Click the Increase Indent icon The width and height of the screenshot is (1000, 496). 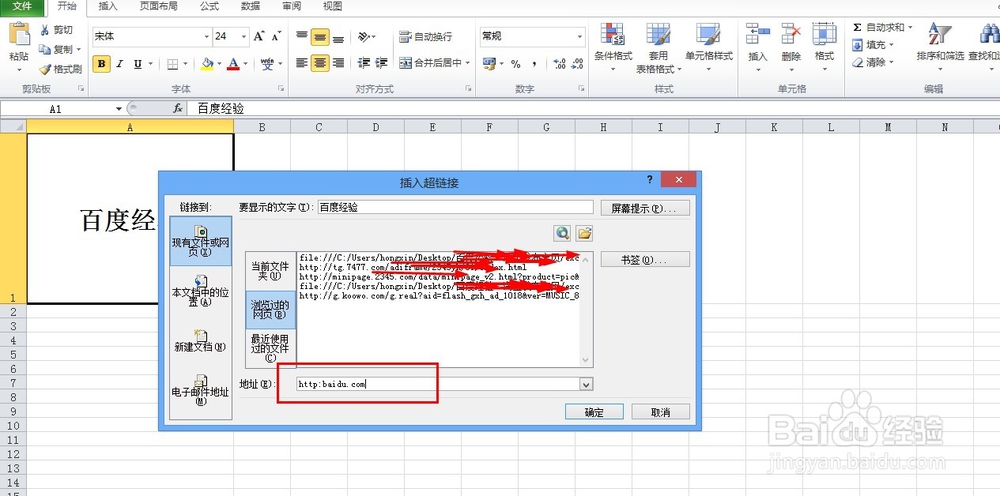(x=381, y=63)
